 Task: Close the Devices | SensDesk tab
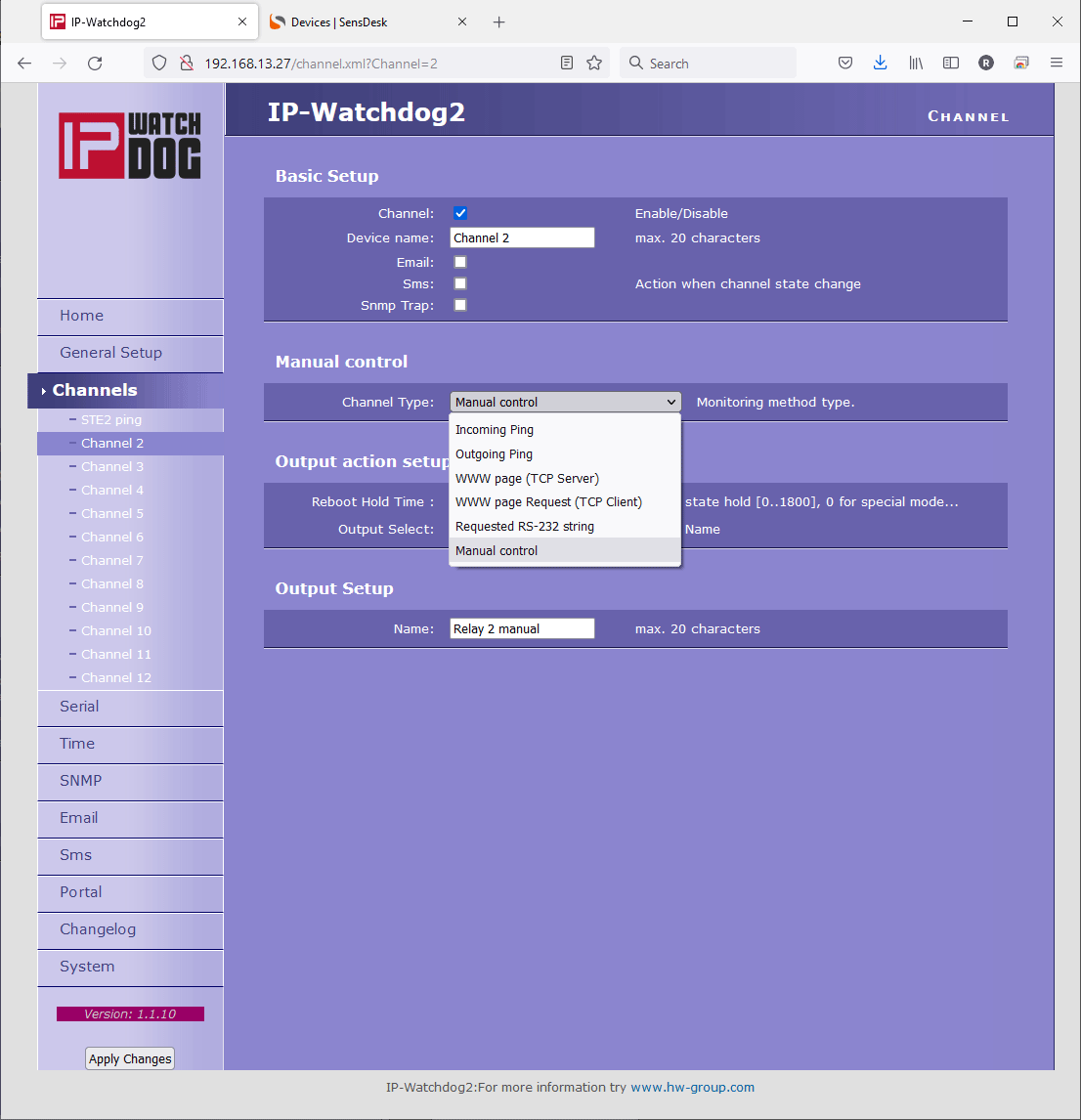tap(462, 22)
